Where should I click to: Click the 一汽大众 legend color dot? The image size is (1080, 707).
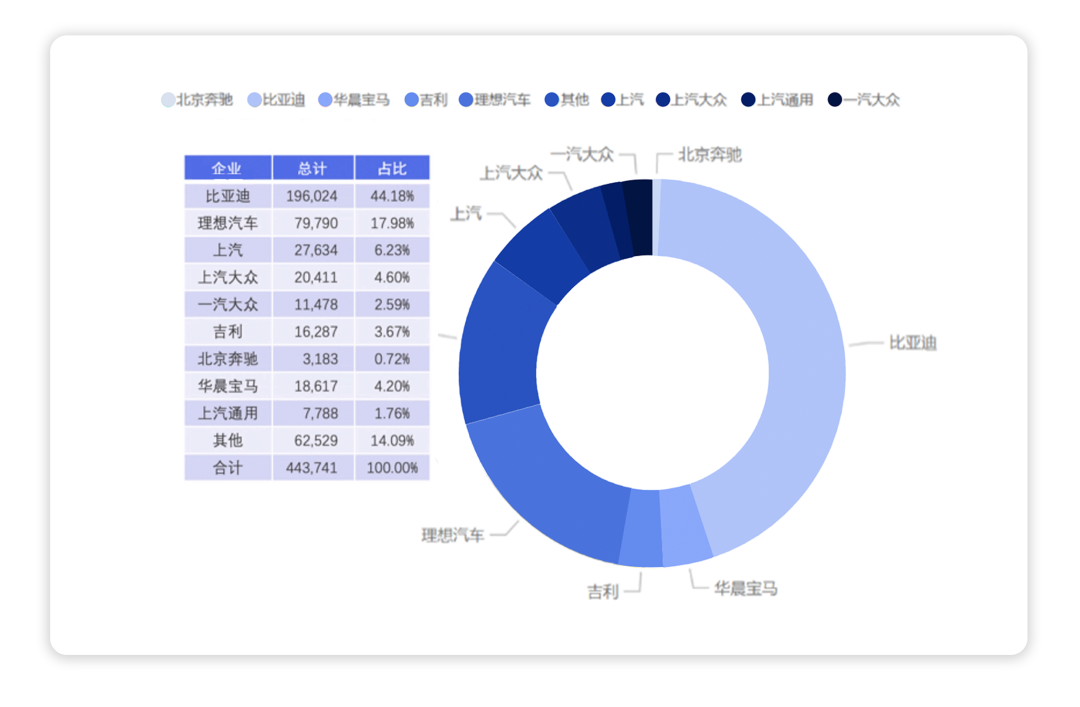click(835, 100)
